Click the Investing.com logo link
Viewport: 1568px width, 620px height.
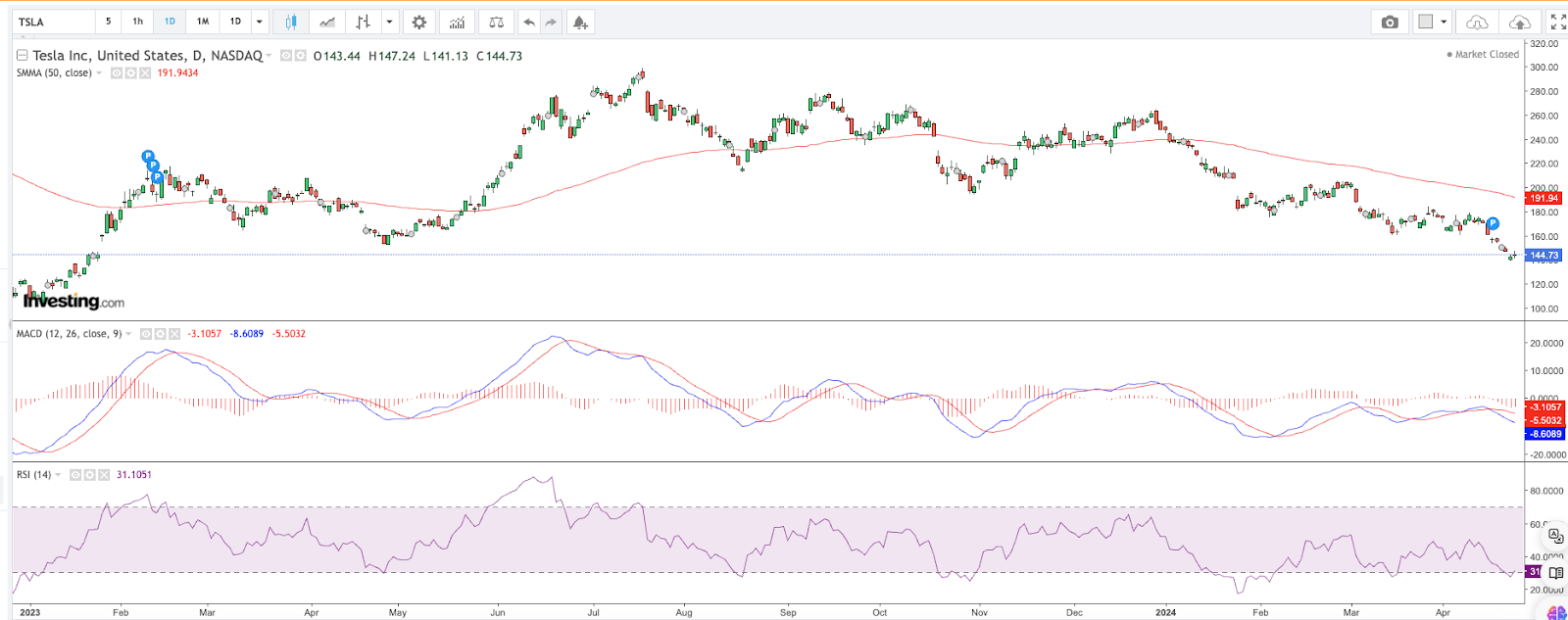click(x=73, y=301)
